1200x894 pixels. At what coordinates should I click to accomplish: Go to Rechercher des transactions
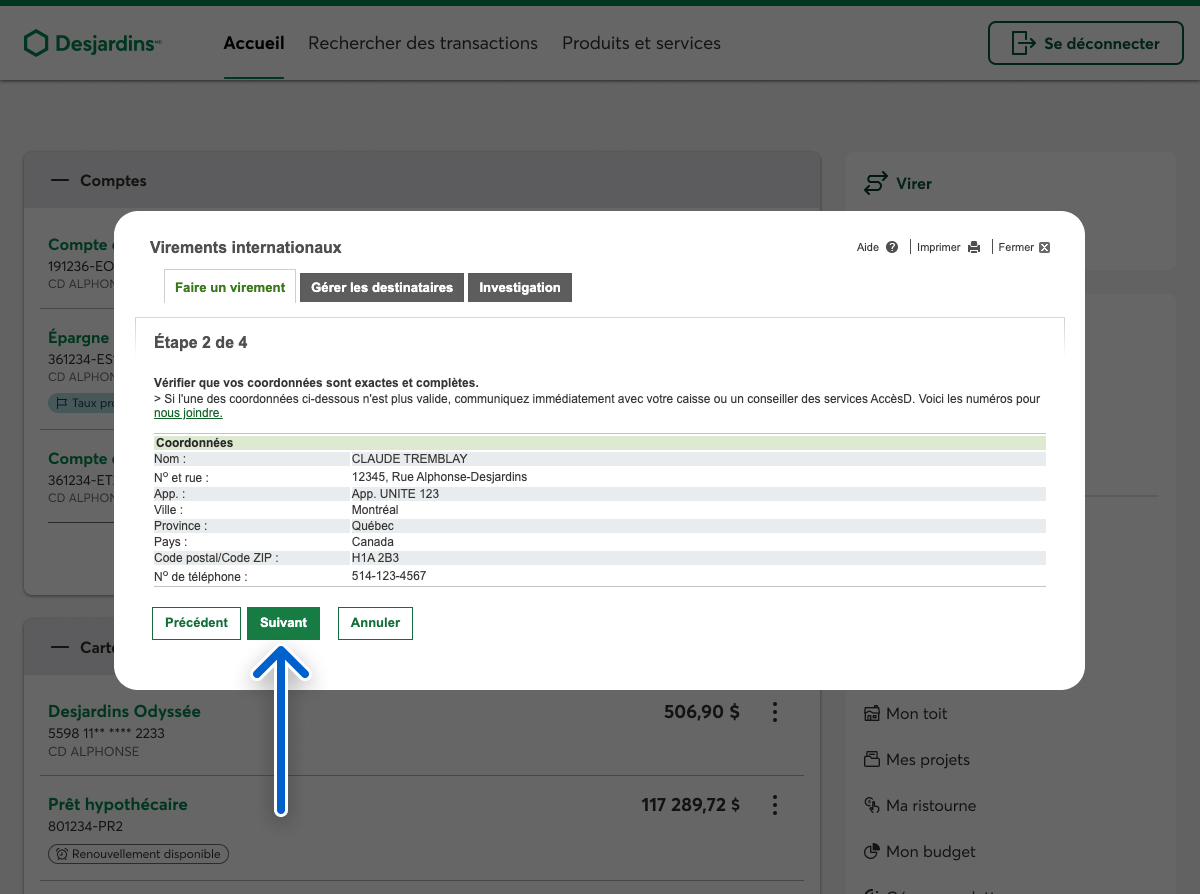[x=423, y=43]
